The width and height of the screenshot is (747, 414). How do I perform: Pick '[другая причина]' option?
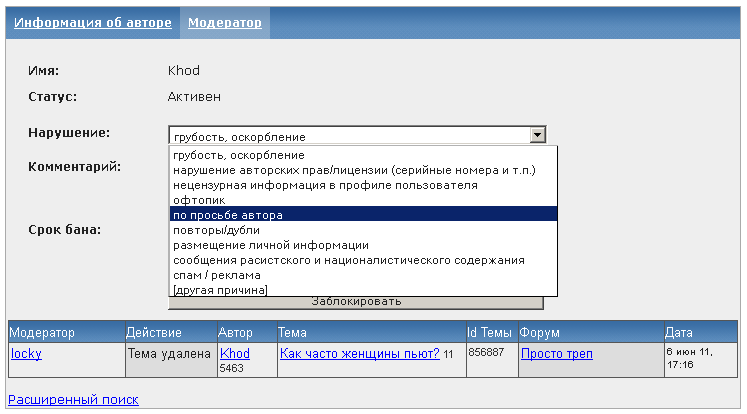[x=220, y=290]
